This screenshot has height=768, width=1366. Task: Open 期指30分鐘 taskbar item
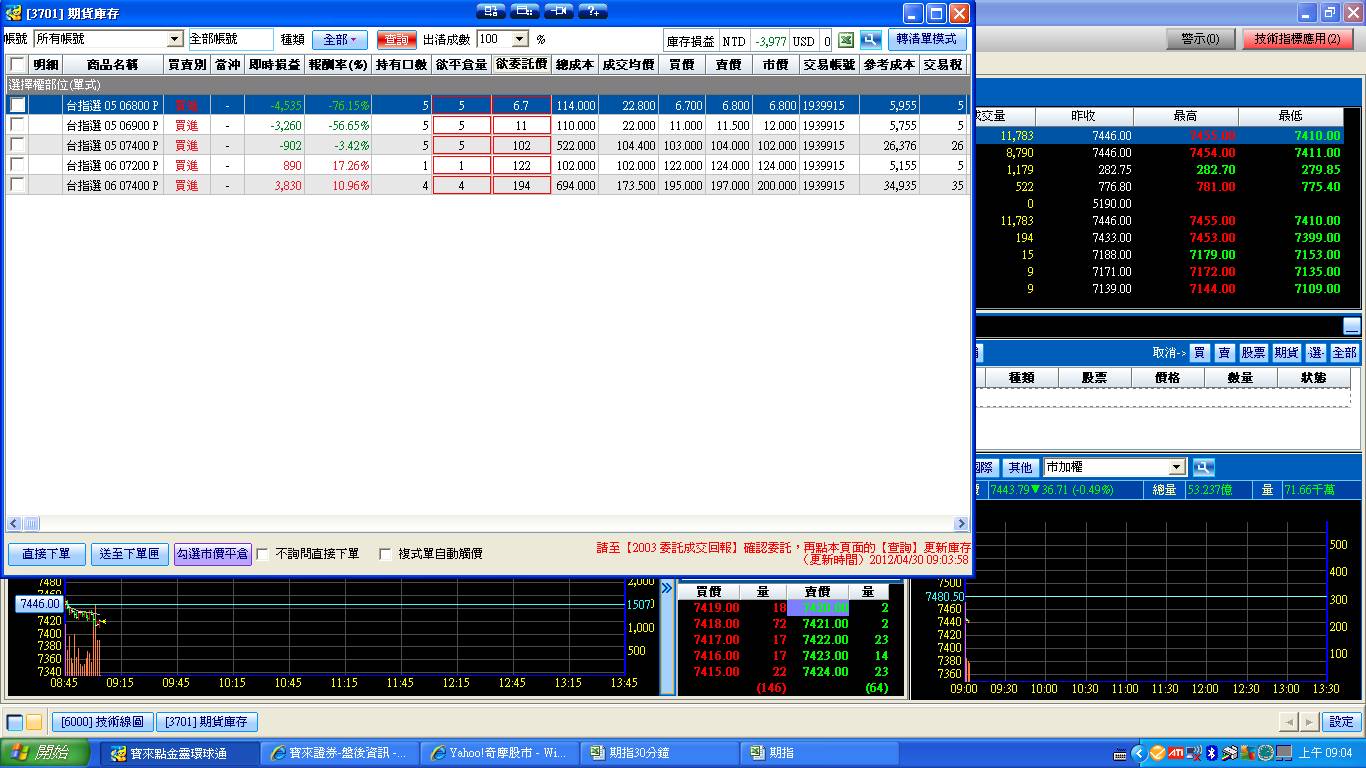pos(659,753)
